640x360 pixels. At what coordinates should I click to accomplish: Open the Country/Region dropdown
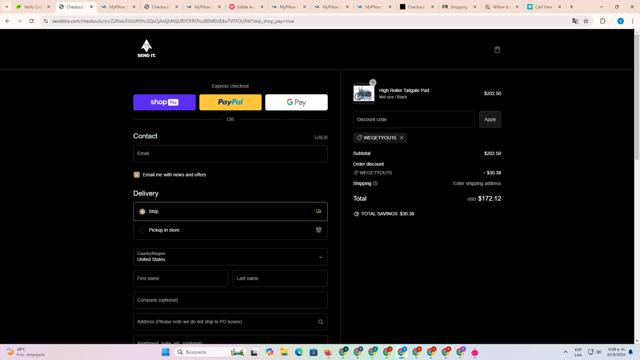(230, 257)
